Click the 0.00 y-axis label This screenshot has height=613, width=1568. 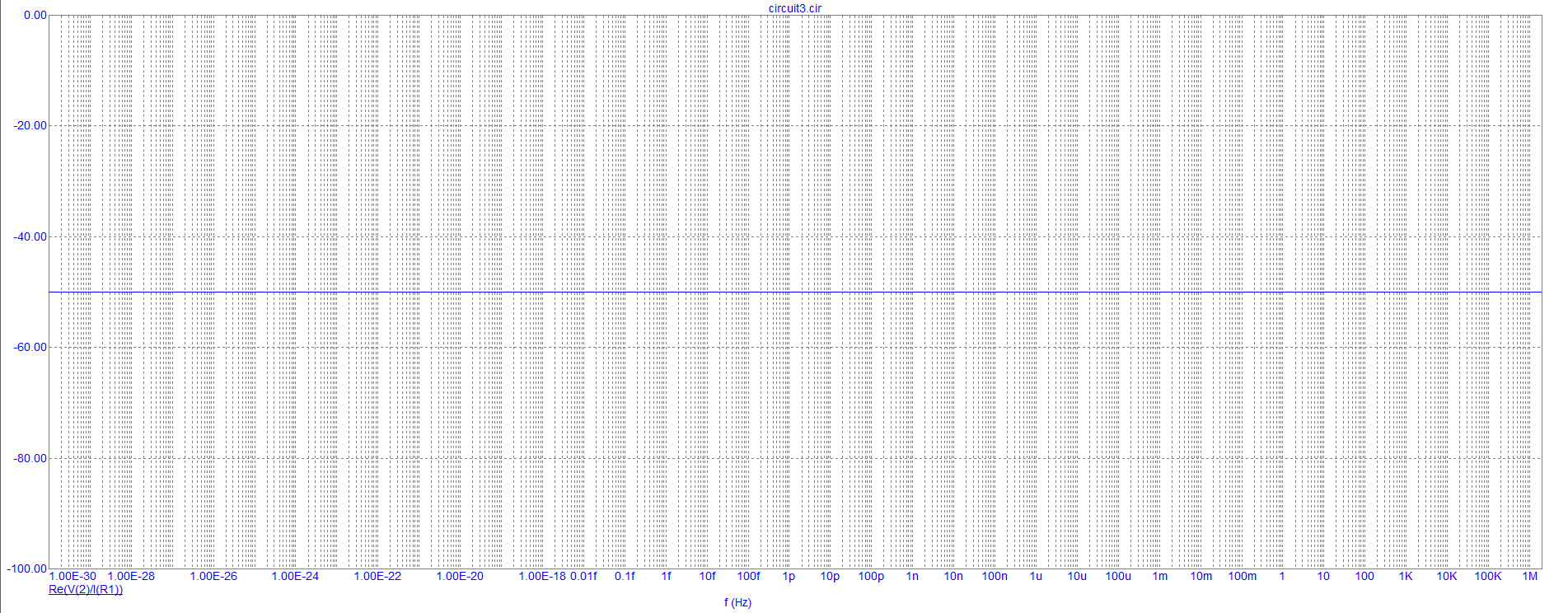click(35, 15)
